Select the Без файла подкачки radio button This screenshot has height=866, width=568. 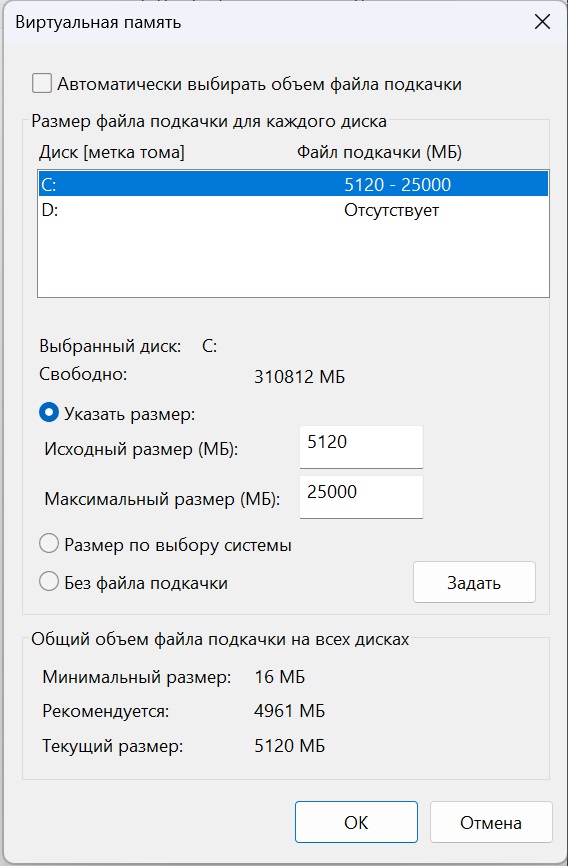49,582
